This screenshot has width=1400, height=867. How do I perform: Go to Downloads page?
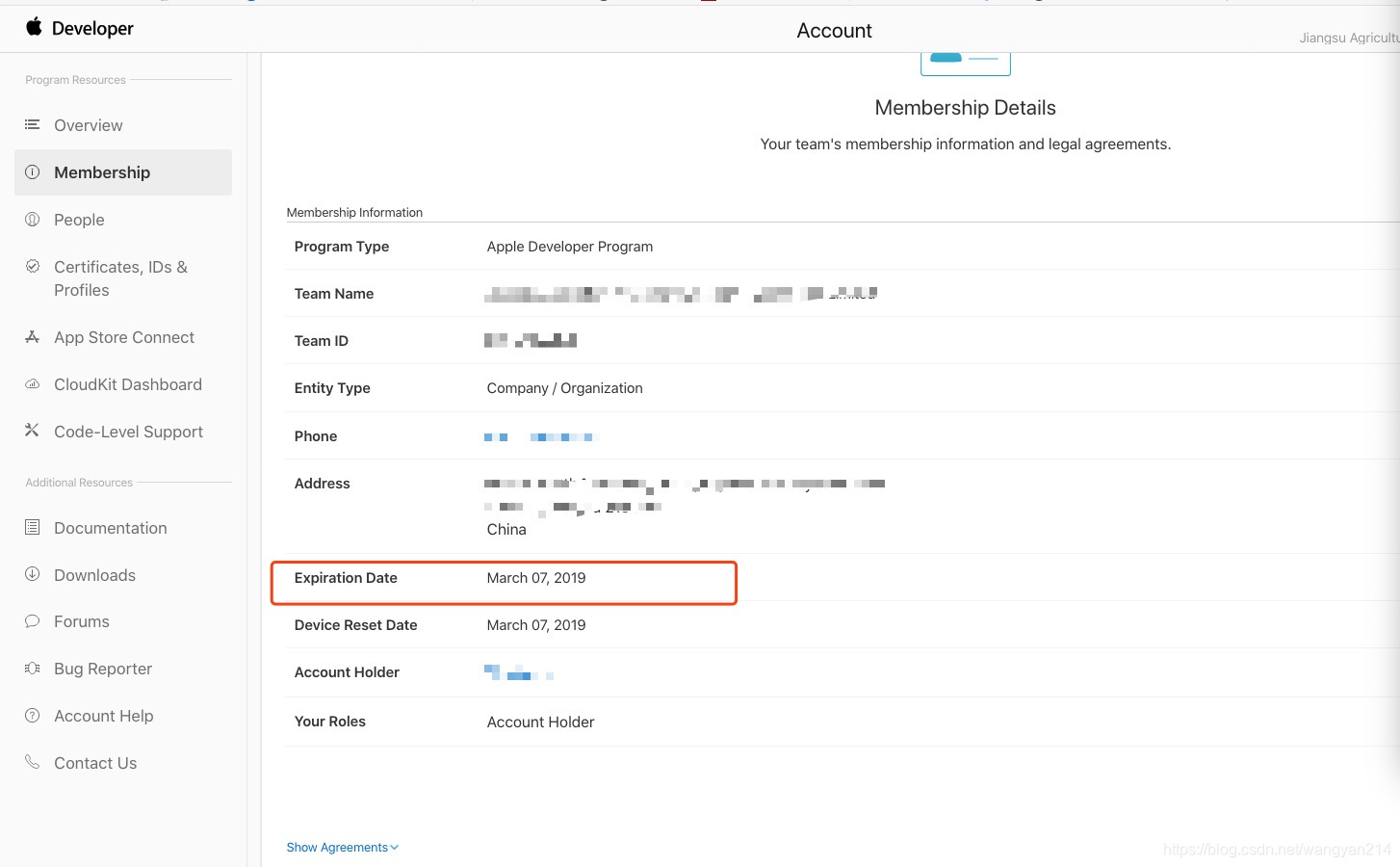click(94, 575)
